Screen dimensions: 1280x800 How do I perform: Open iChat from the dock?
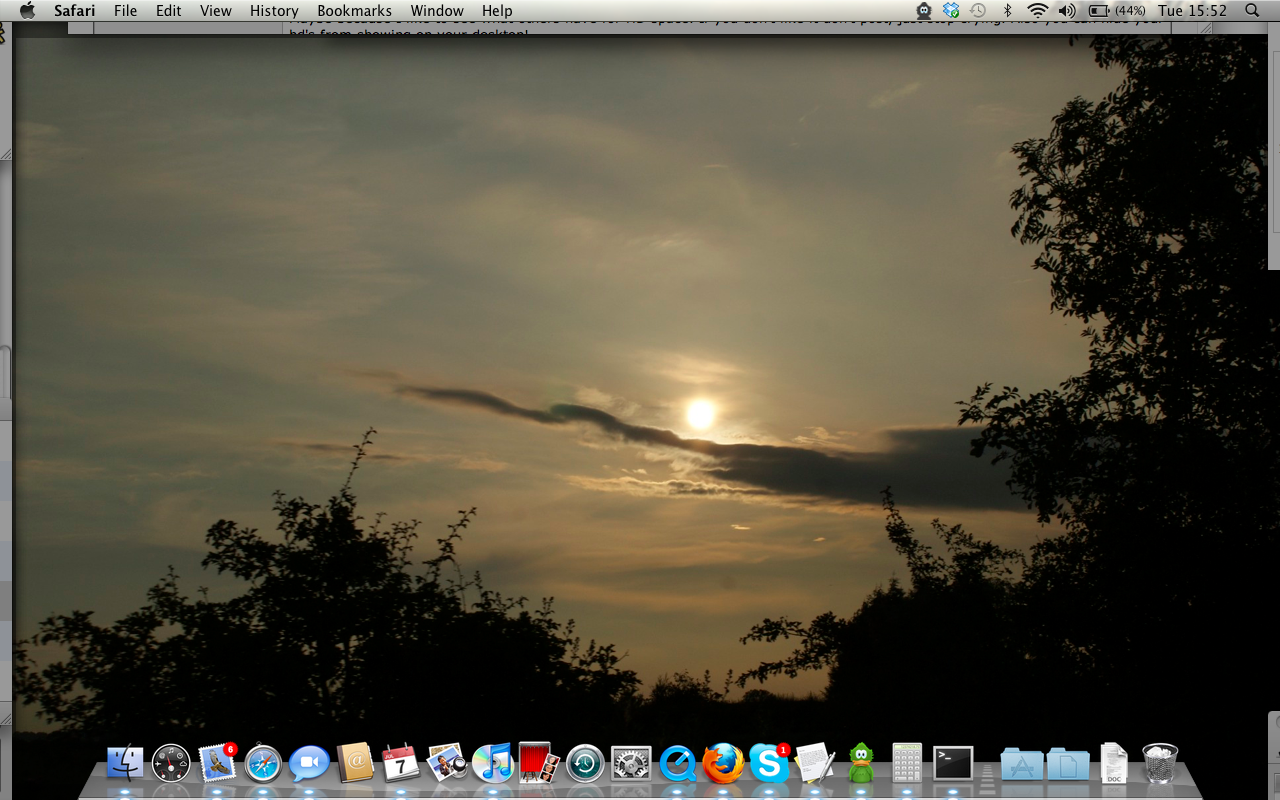coord(309,764)
